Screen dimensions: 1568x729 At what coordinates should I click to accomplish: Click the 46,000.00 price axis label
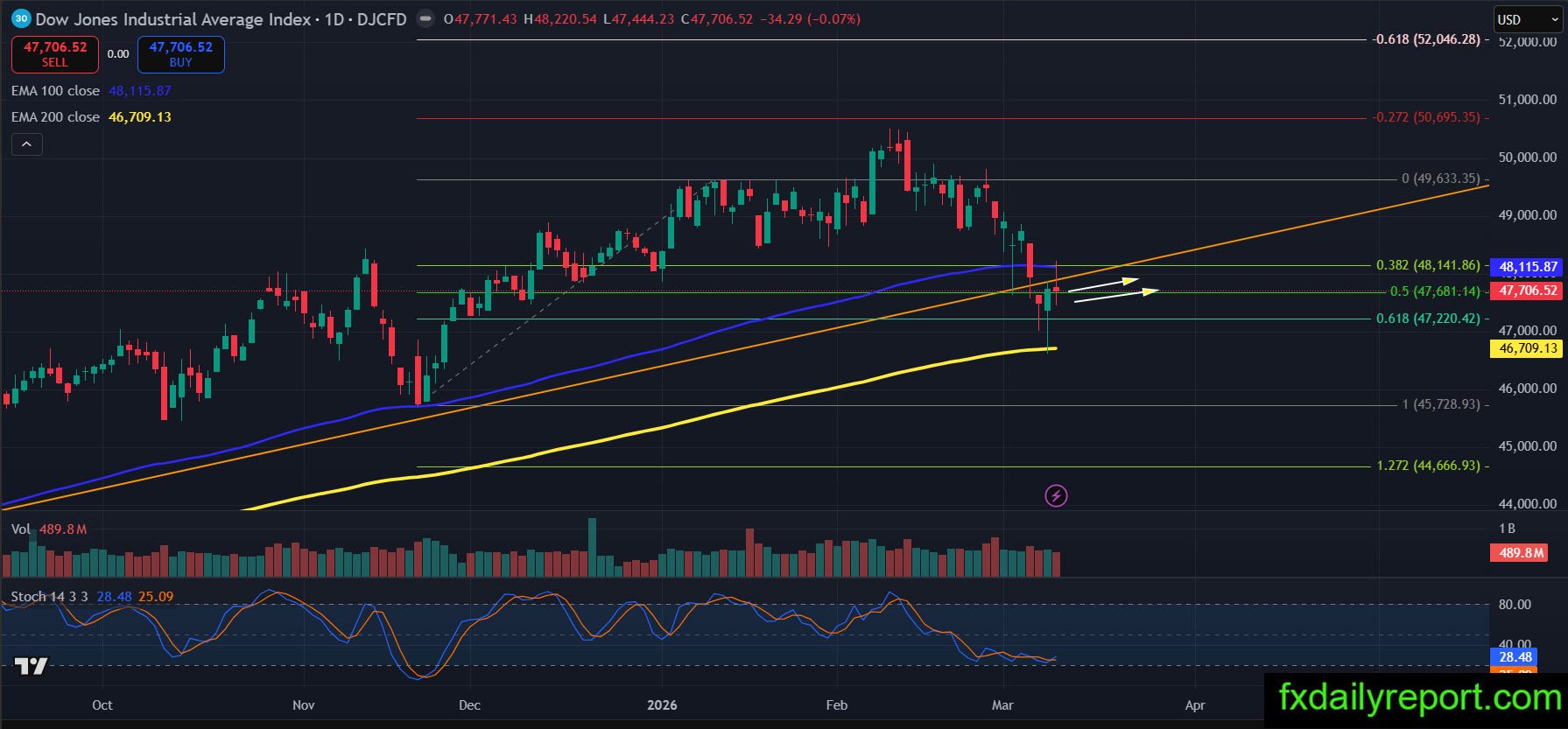[x=1528, y=389]
